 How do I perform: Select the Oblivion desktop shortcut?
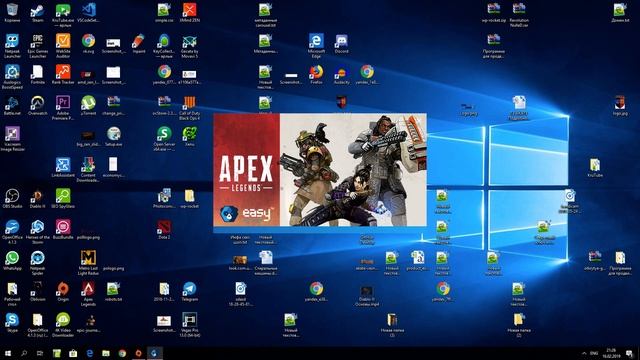(x=38, y=291)
